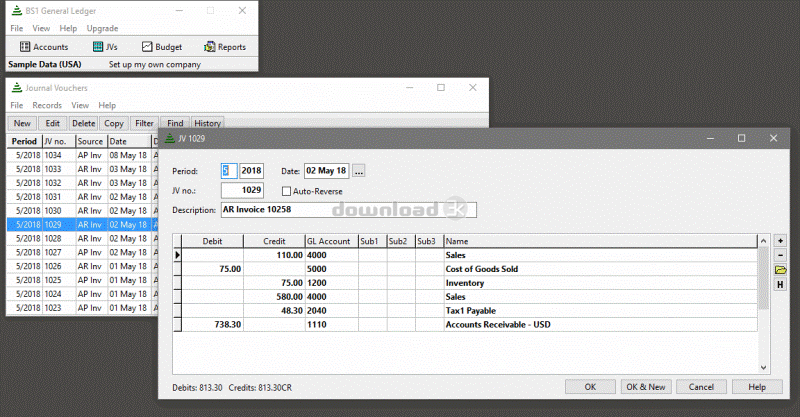Open the Budget chart icon

tap(147, 47)
